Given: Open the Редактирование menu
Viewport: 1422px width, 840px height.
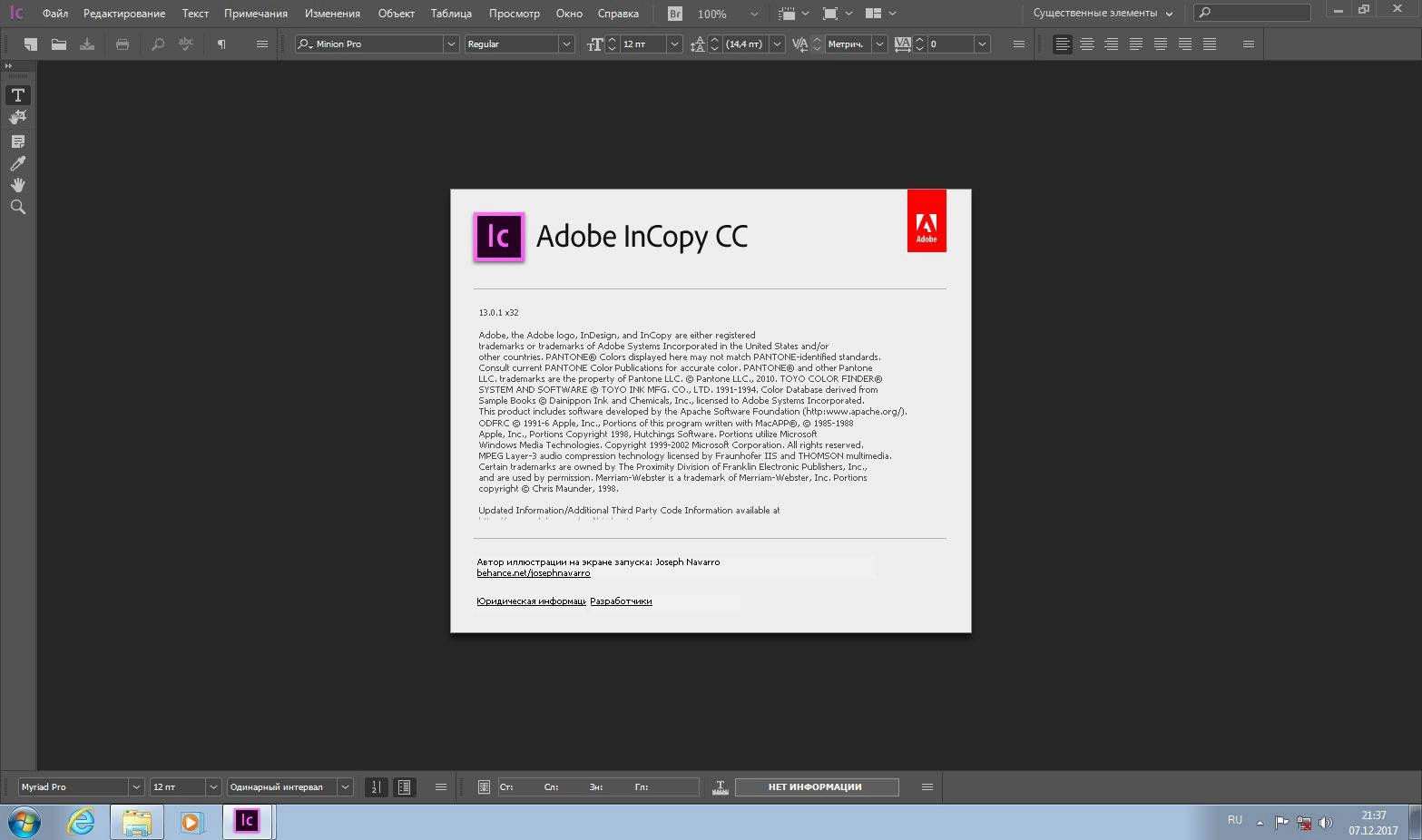Looking at the screenshot, I should [124, 14].
